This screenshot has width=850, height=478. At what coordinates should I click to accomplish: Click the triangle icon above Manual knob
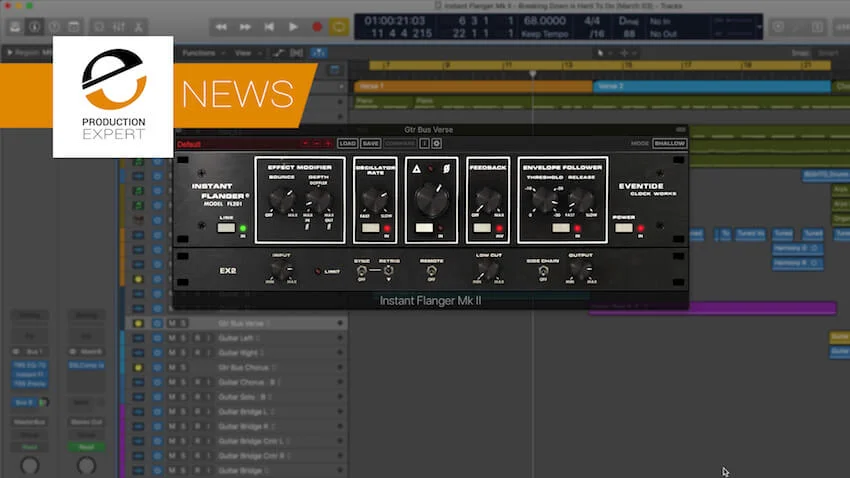(x=416, y=169)
